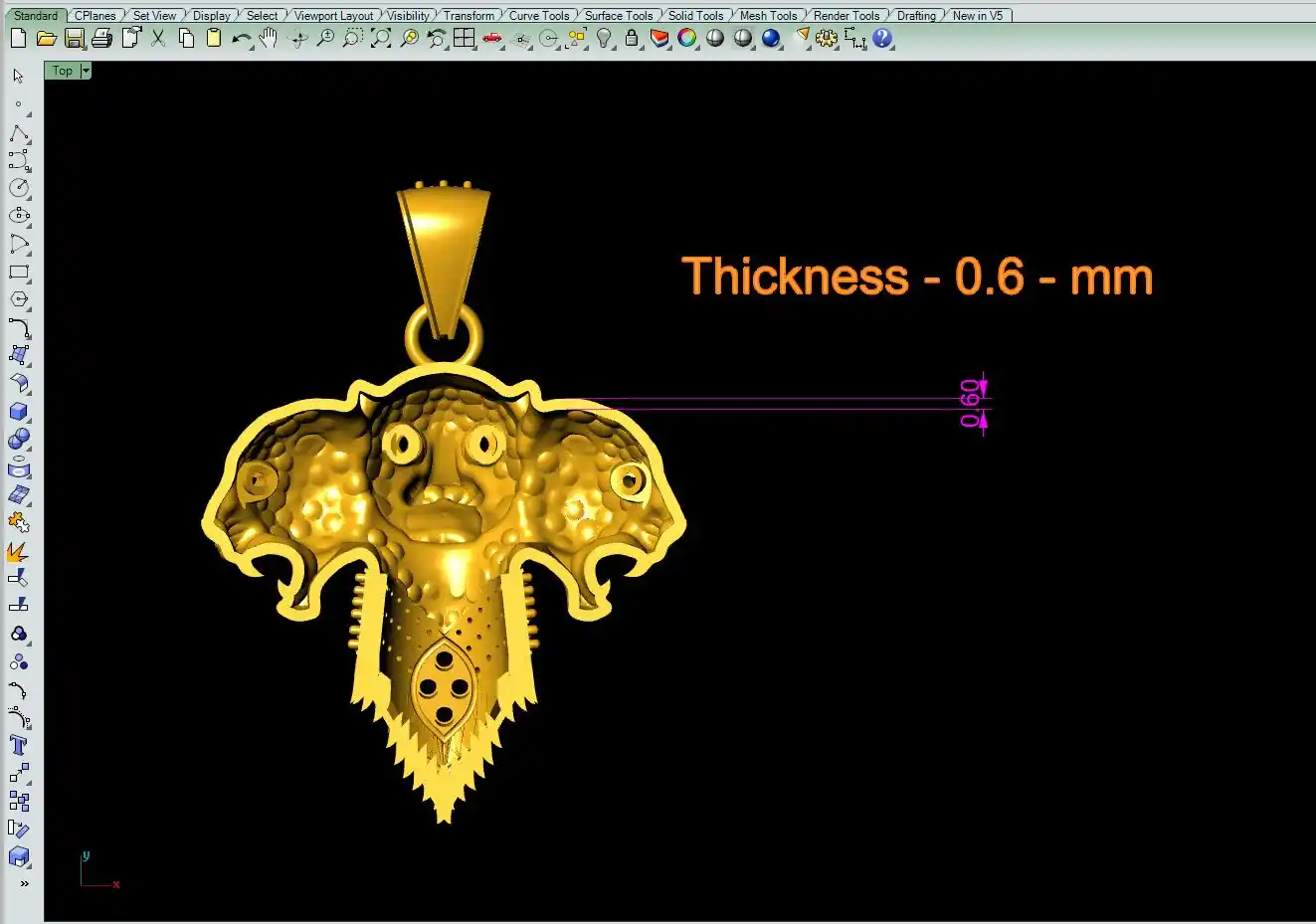This screenshot has width=1316, height=924.
Task: Click the 4 Viewports layout icon
Action: point(464,39)
